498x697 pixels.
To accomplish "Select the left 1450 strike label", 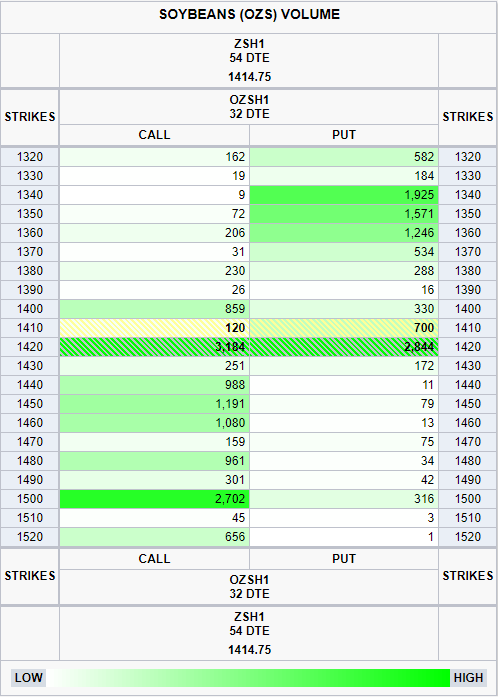I will coord(30,404).
